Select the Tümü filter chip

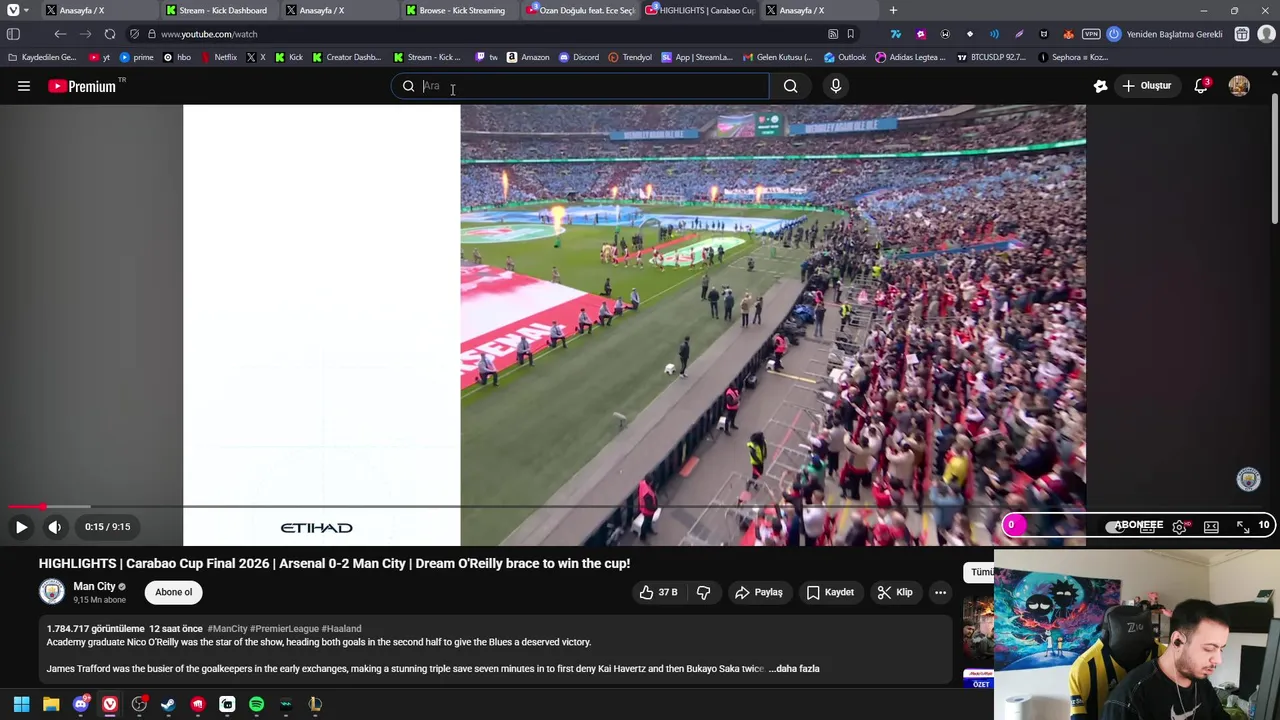[980, 572]
